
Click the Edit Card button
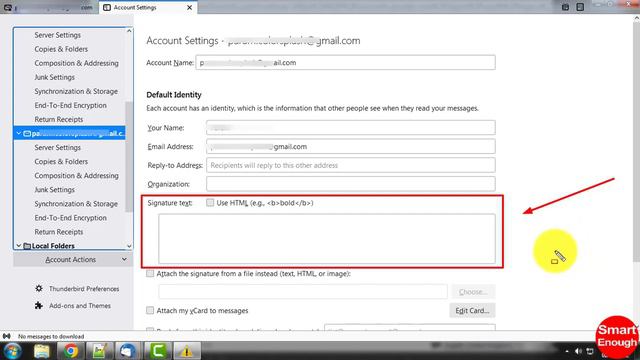pyautogui.click(x=472, y=311)
